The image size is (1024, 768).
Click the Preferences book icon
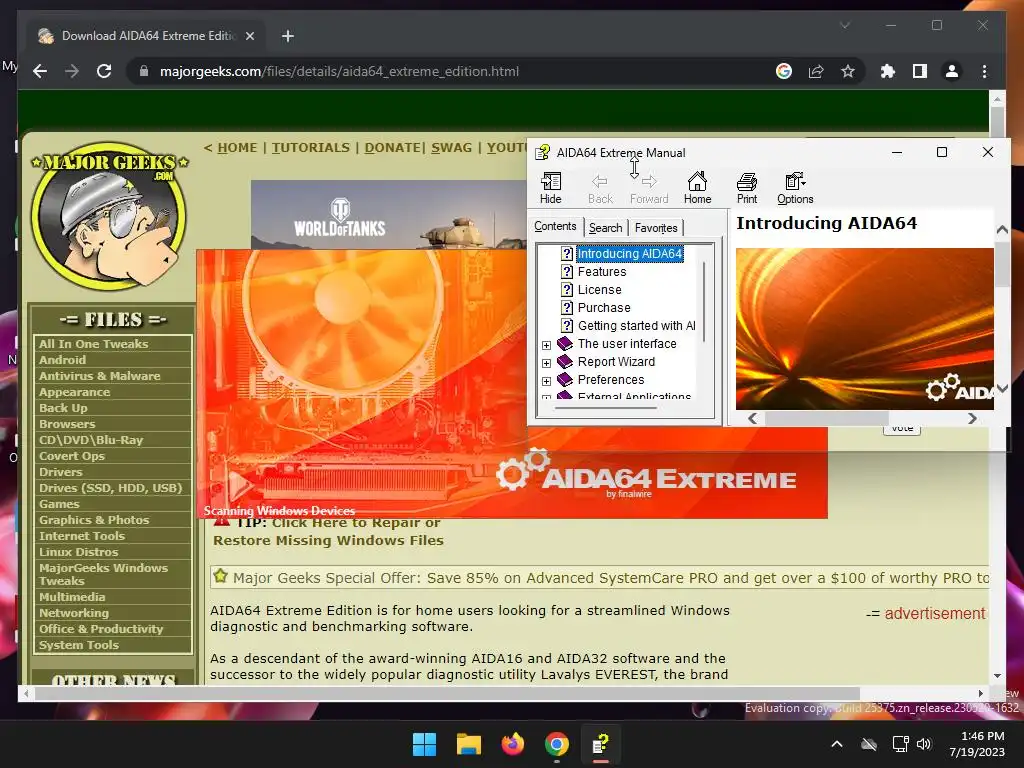pyautogui.click(x=565, y=379)
